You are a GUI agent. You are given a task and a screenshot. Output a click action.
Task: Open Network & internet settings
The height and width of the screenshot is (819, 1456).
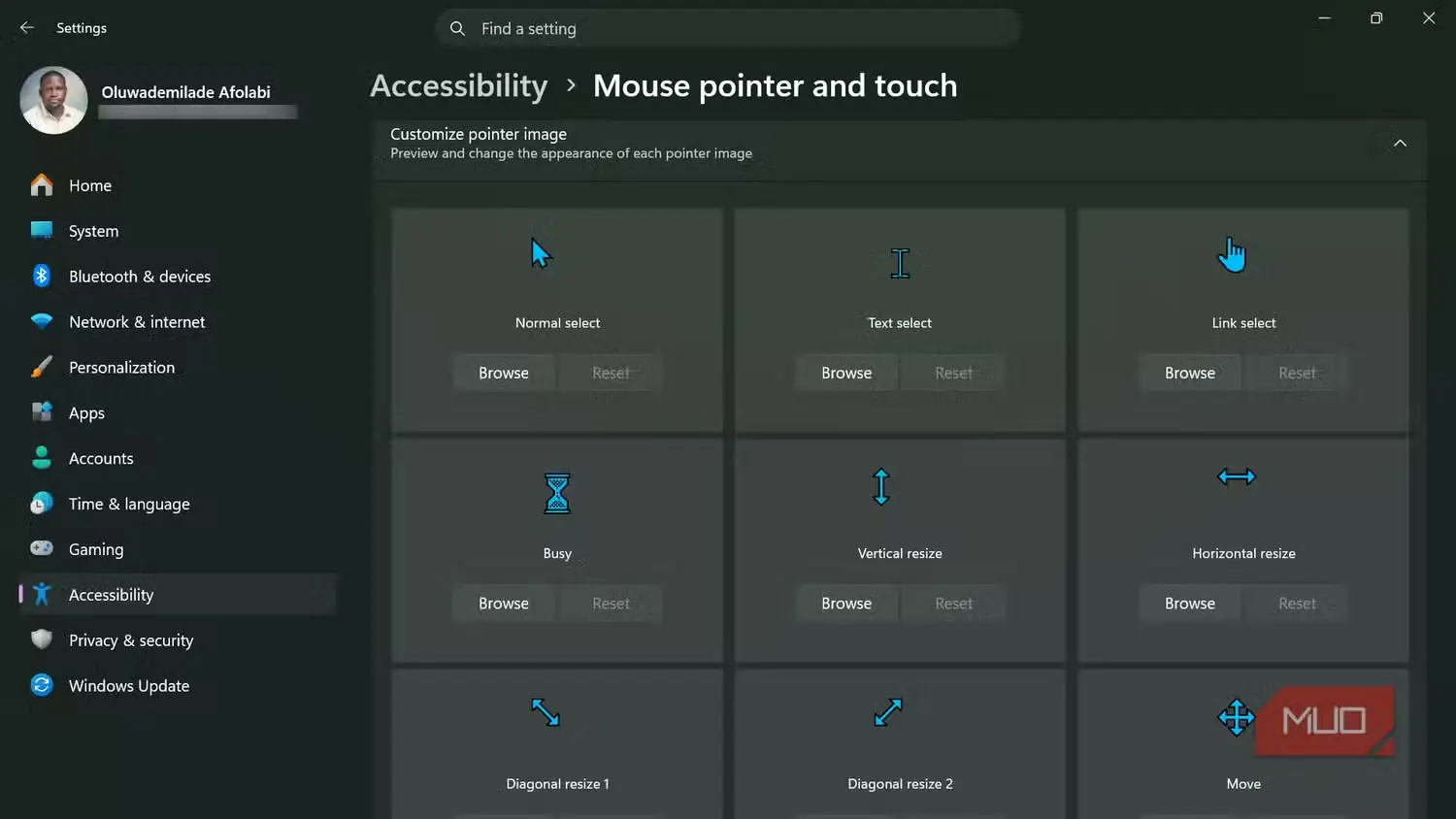pos(178,322)
